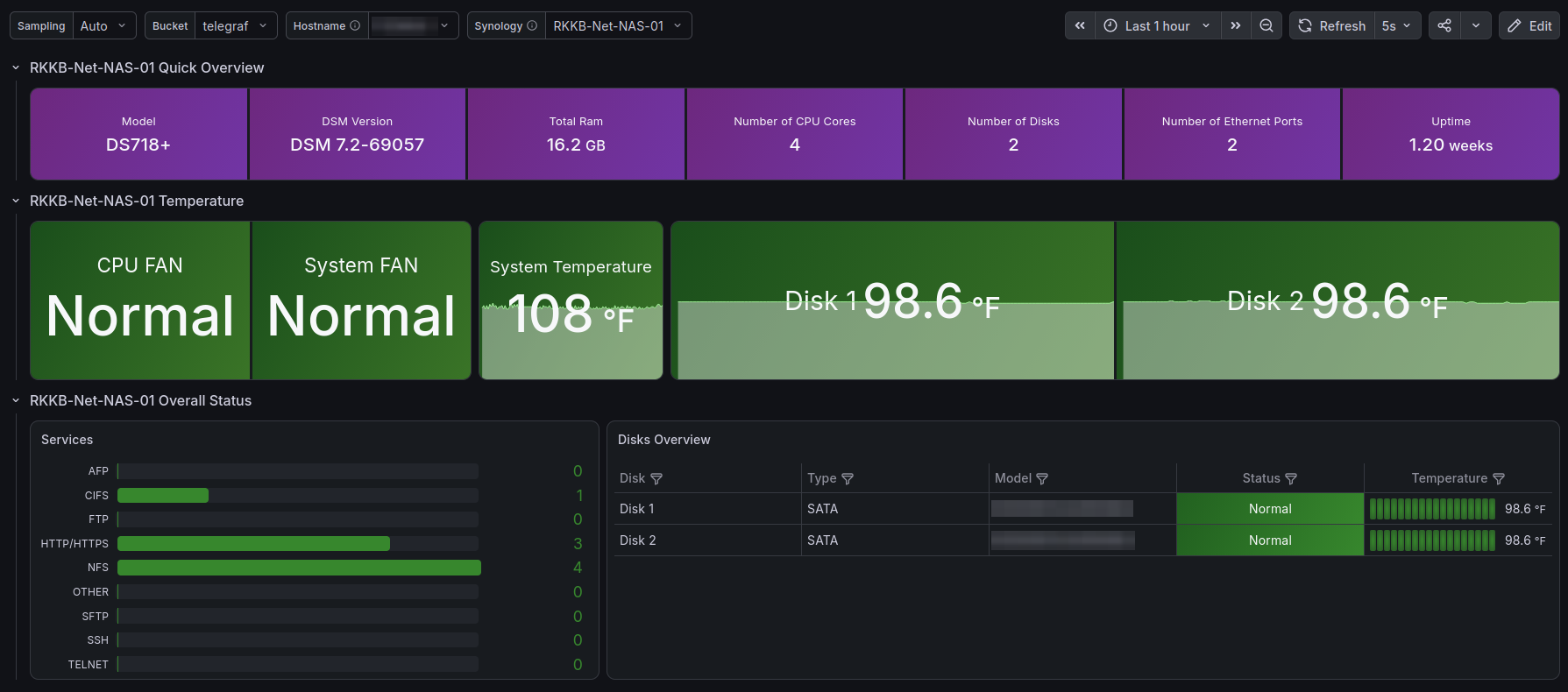Click the Edit dashboard button

(x=1529, y=25)
